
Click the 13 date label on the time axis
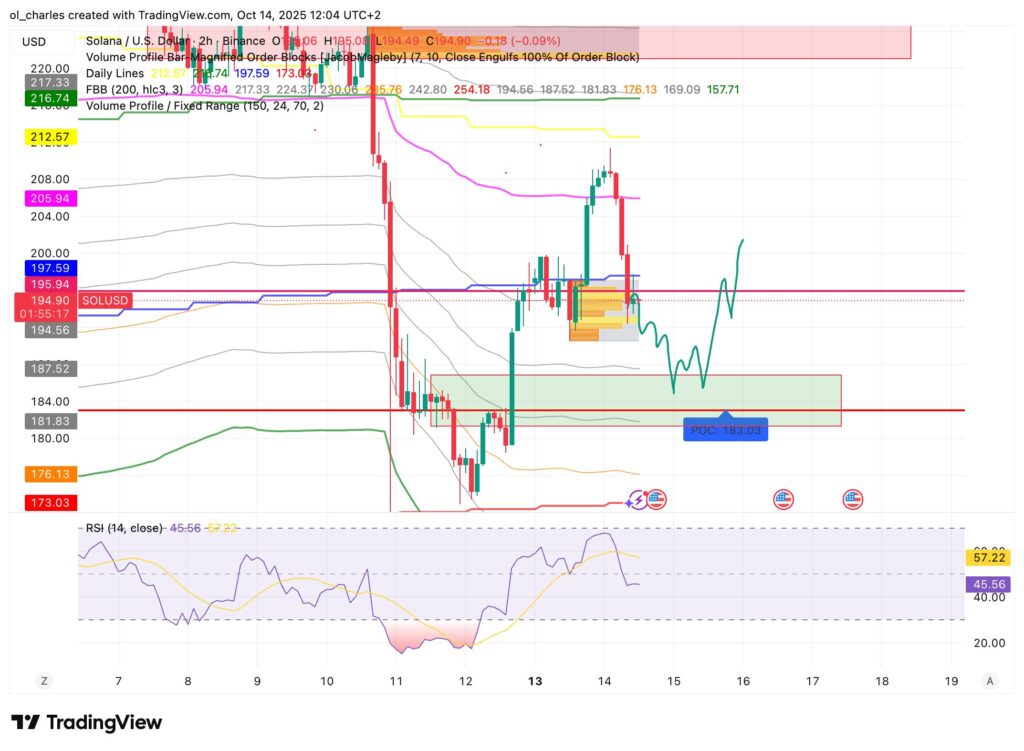(534, 680)
